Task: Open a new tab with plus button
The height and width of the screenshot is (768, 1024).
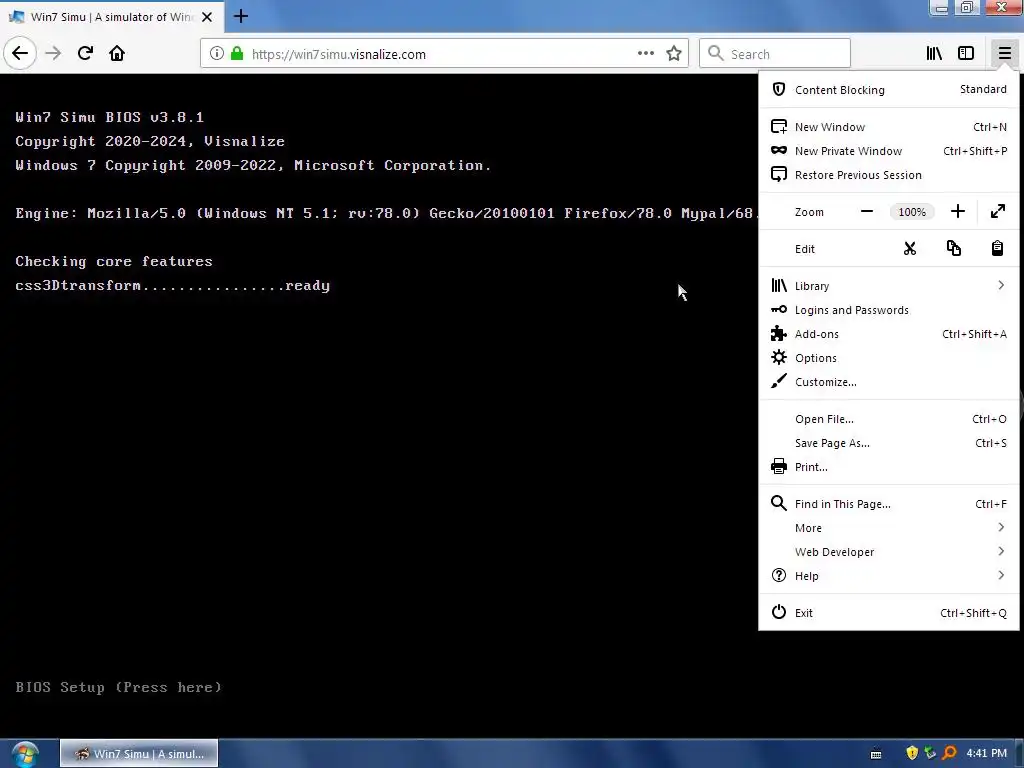Action: tap(240, 16)
